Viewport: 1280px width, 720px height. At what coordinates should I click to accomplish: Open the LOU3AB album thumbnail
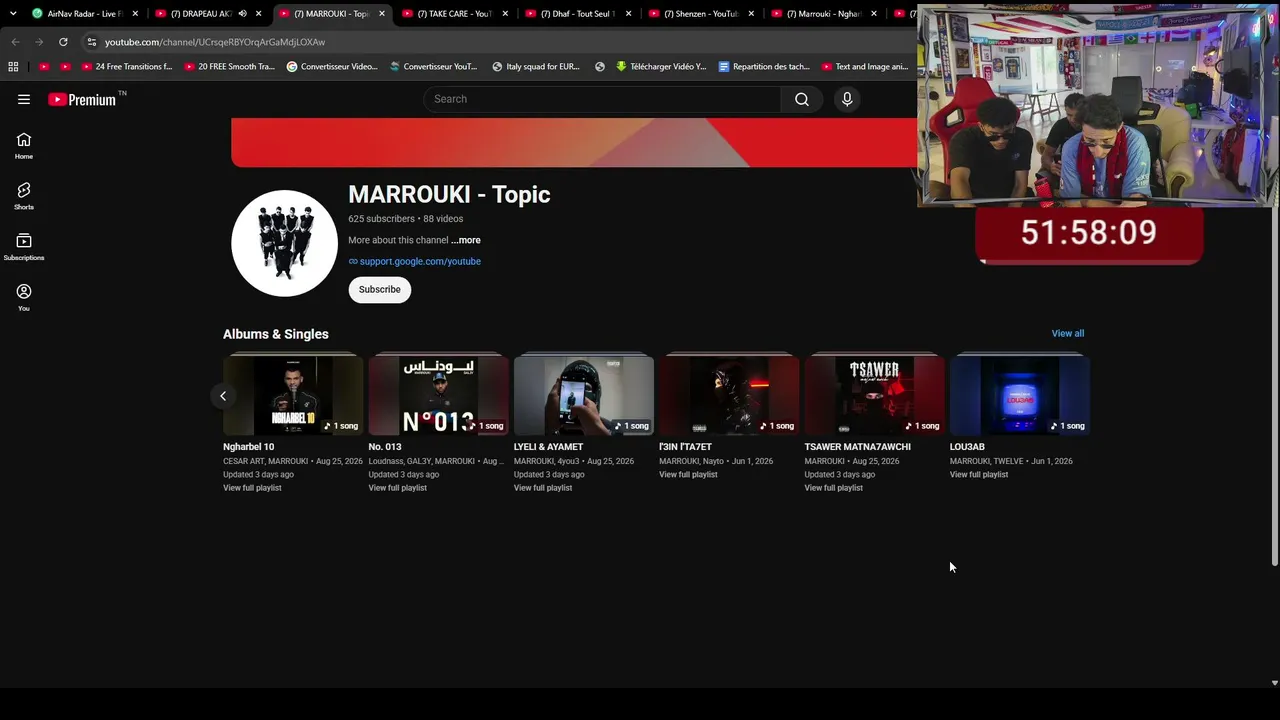point(1020,396)
